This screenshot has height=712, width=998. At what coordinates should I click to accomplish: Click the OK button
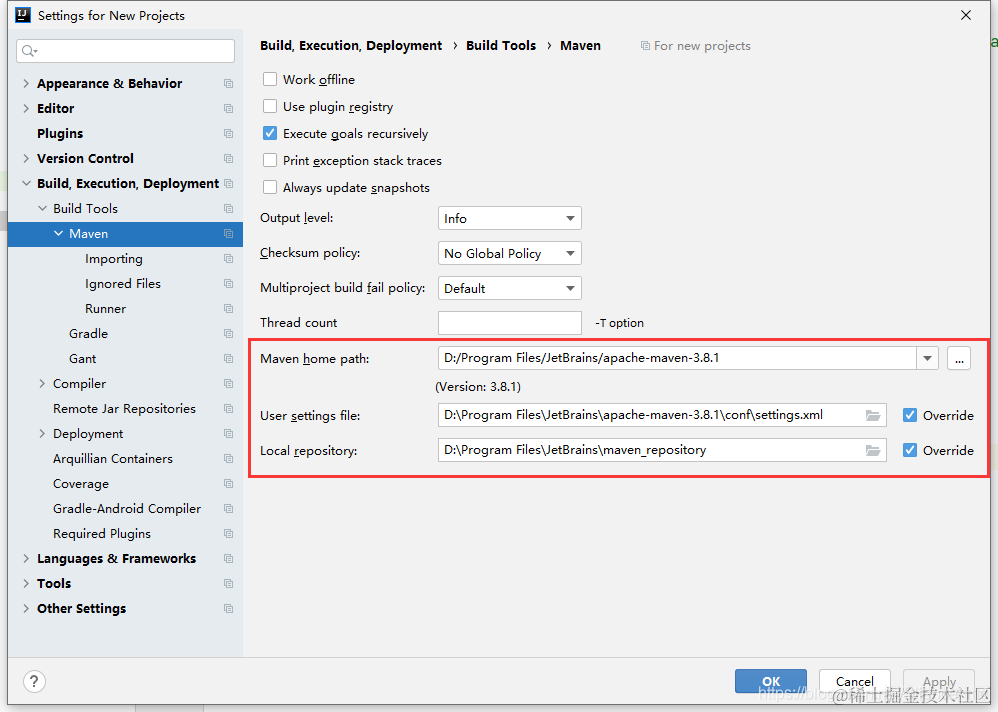771,681
